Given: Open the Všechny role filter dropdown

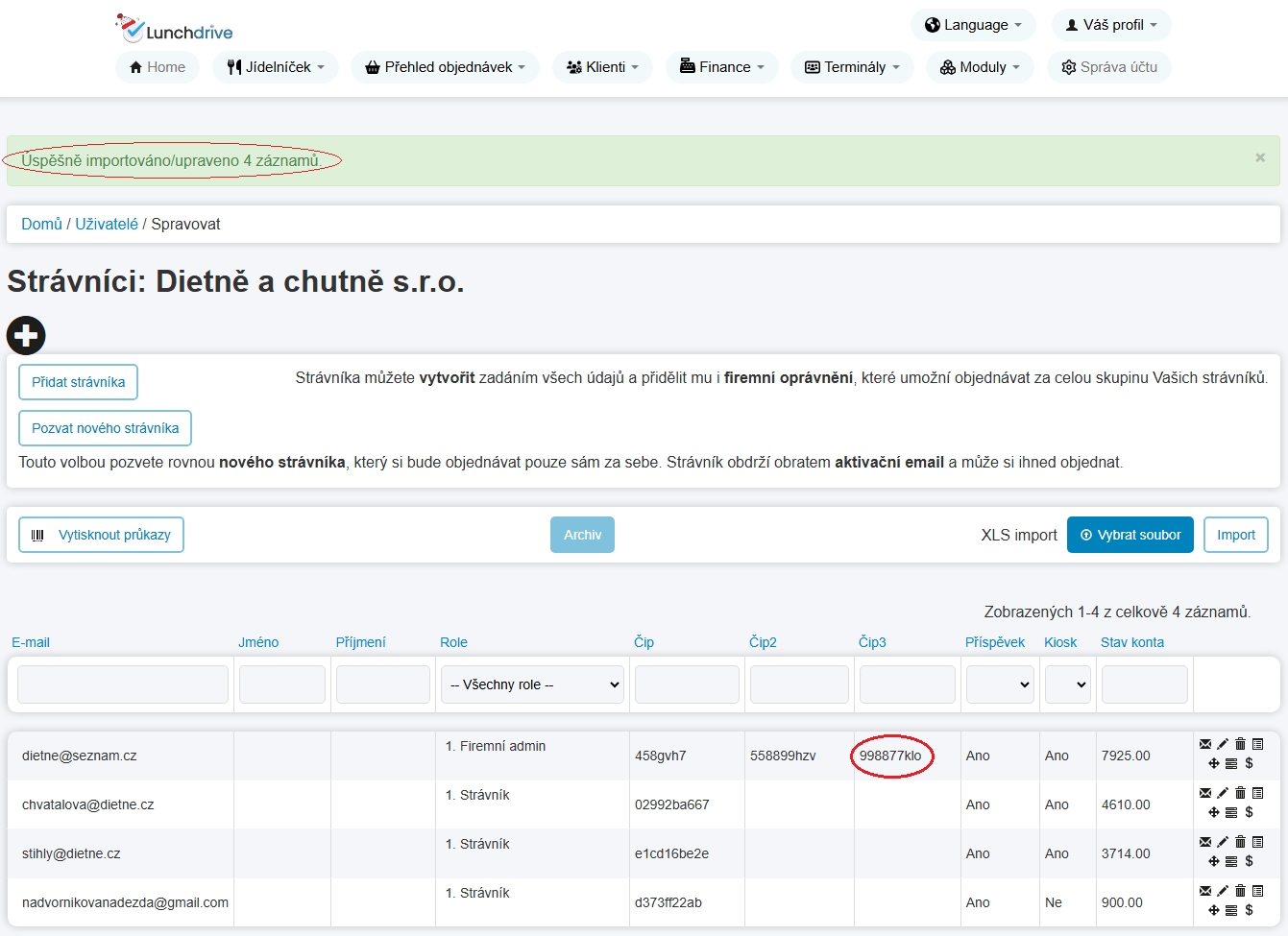Looking at the screenshot, I should pyautogui.click(x=532, y=684).
